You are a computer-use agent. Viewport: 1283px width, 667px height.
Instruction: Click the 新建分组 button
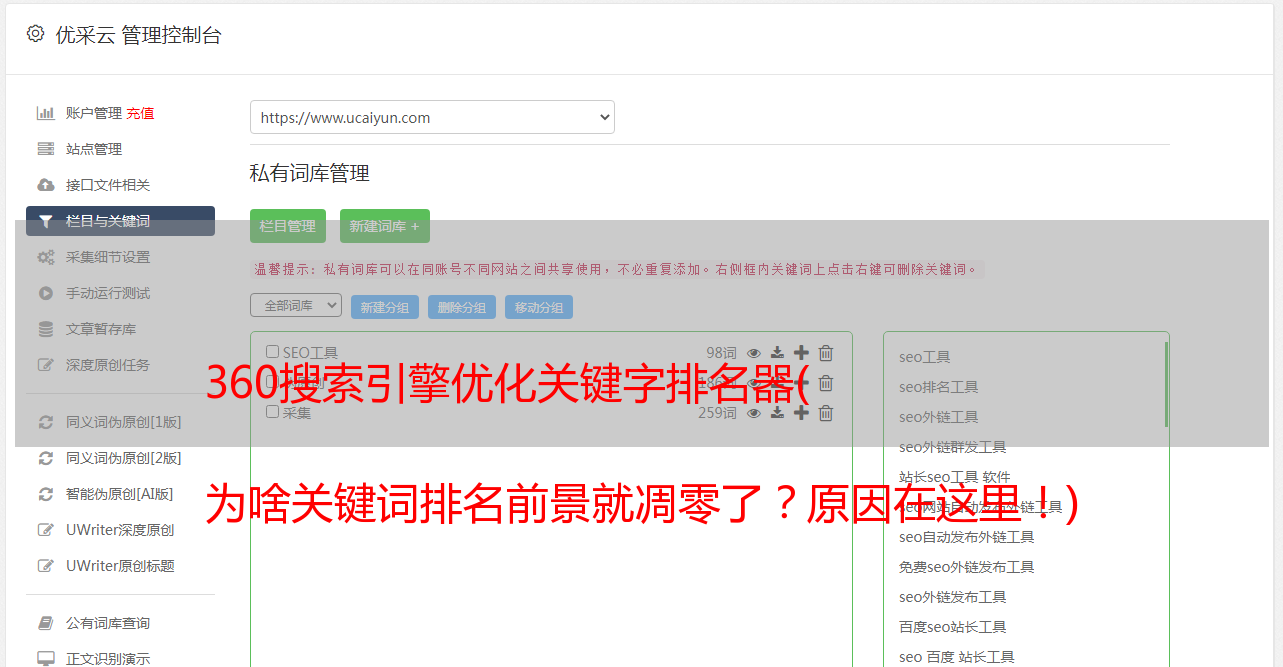385,307
